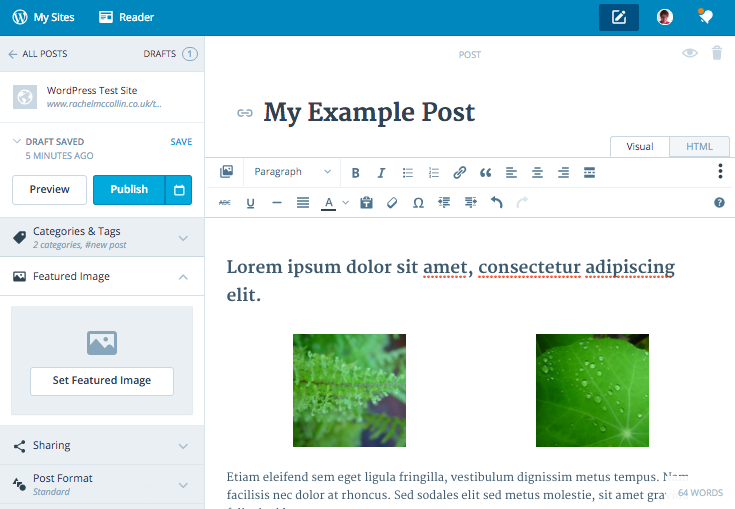Align text center
This screenshot has height=509, width=735.
click(x=537, y=173)
